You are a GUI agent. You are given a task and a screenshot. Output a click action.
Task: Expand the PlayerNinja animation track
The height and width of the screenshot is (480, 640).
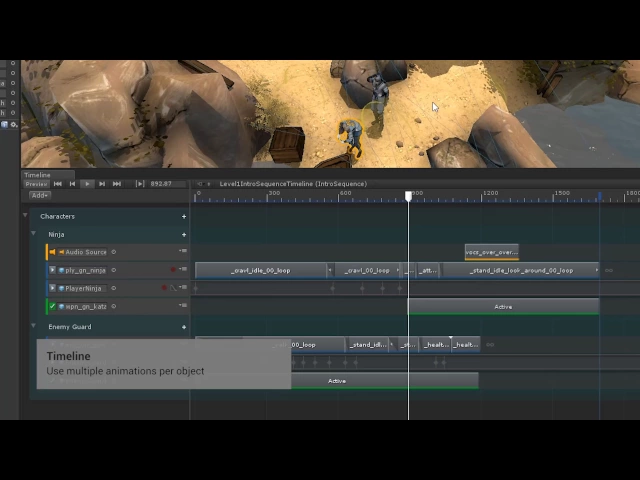click(x=52, y=288)
